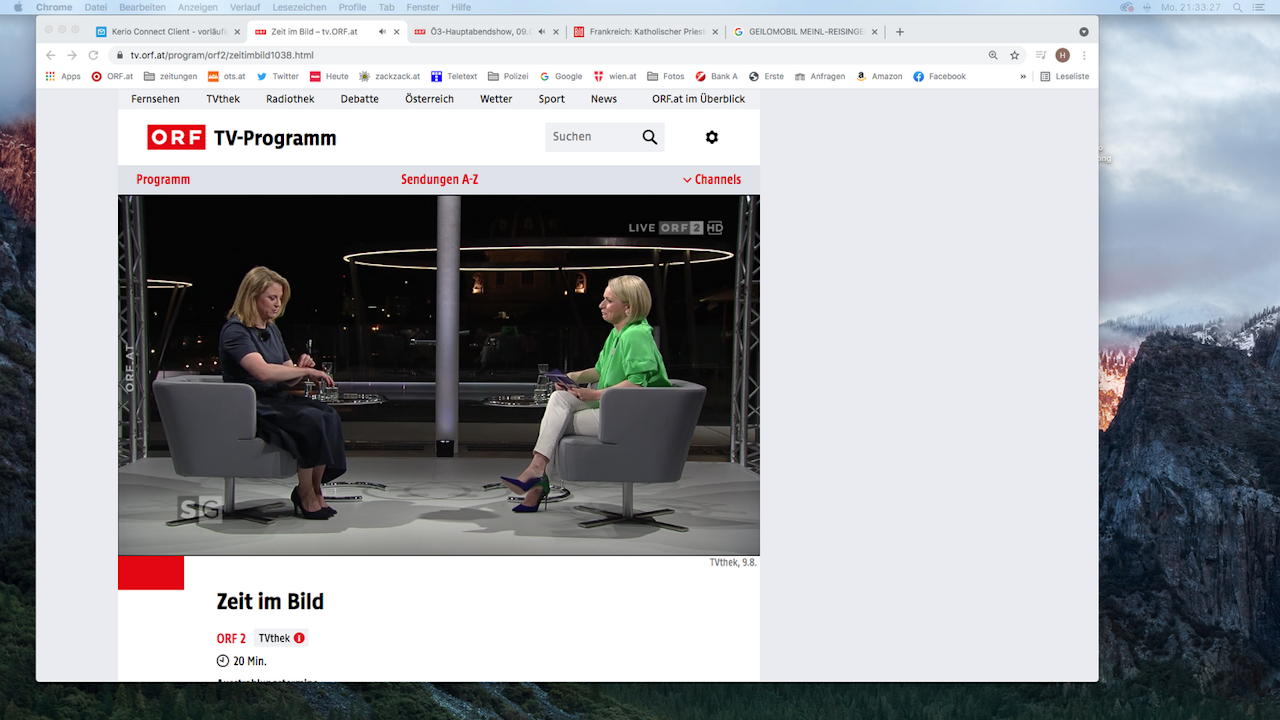
Task: Open the Leseliste reading list
Action: coord(1064,76)
